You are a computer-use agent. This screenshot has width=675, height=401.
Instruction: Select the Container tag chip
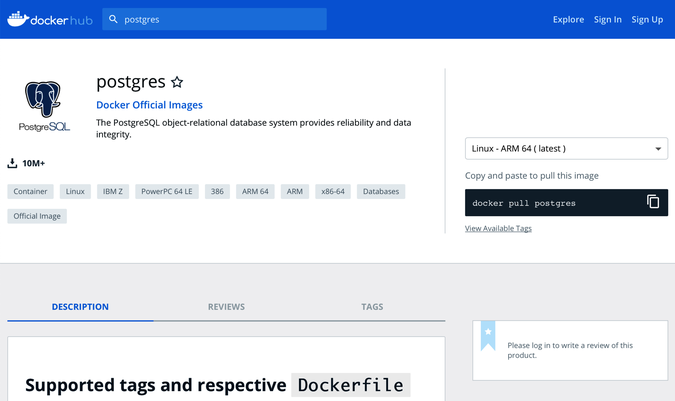30,191
